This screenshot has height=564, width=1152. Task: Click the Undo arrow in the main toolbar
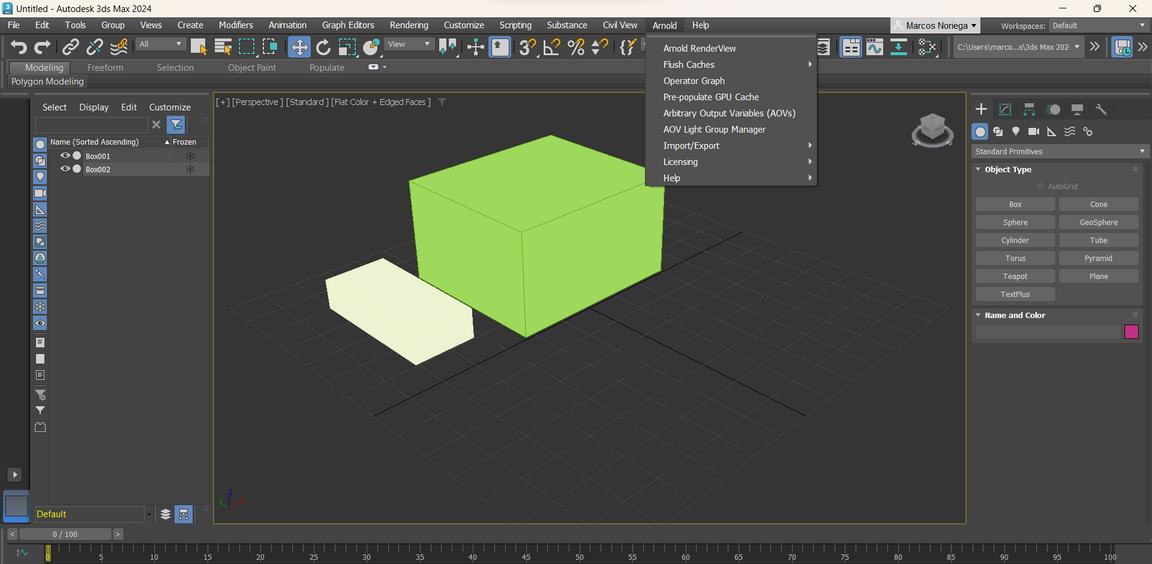[x=18, y=47]
